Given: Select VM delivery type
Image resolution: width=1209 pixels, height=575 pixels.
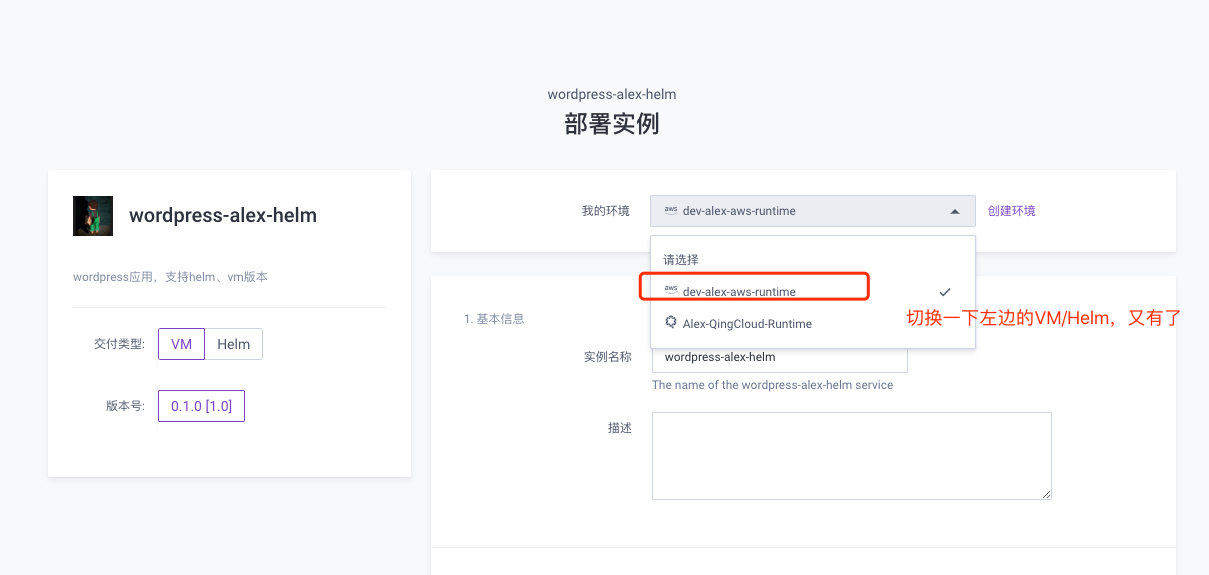Looking at the screenshot, I should (x=181, y=344).
